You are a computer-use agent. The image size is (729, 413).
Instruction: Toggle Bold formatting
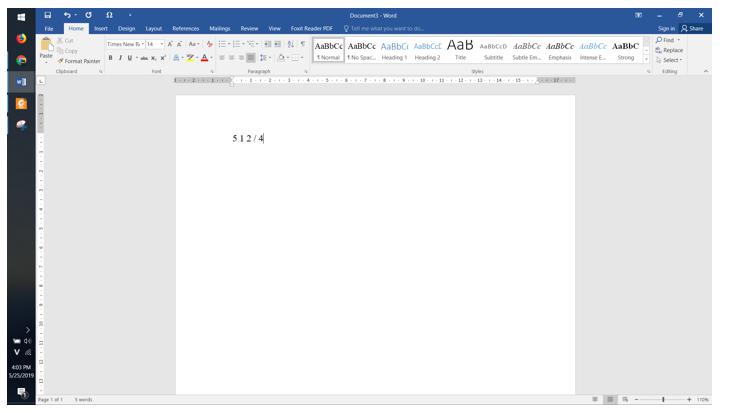[x=111, y=58]
